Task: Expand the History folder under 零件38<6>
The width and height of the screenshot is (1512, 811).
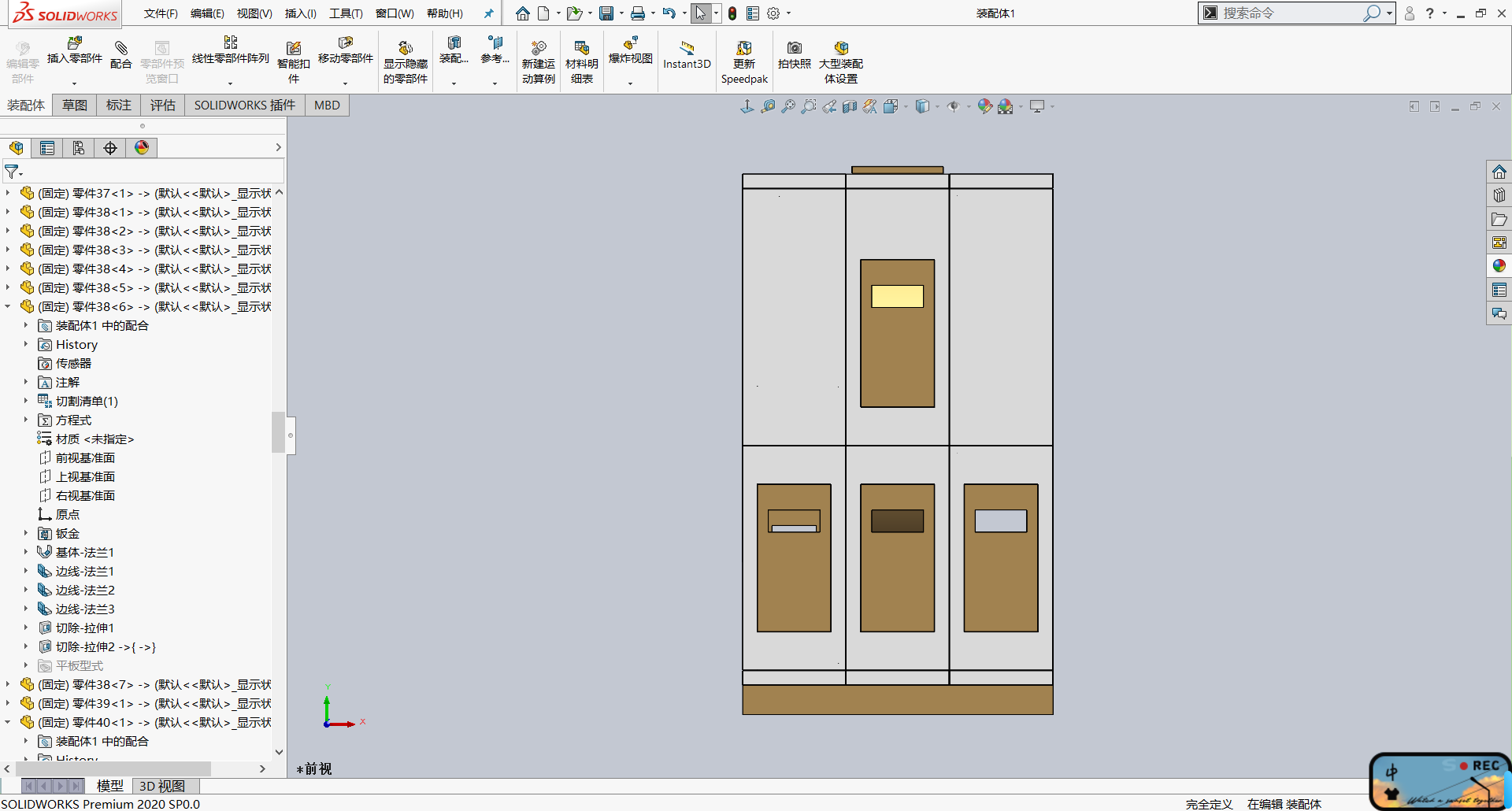Action: tap(25, 344)
